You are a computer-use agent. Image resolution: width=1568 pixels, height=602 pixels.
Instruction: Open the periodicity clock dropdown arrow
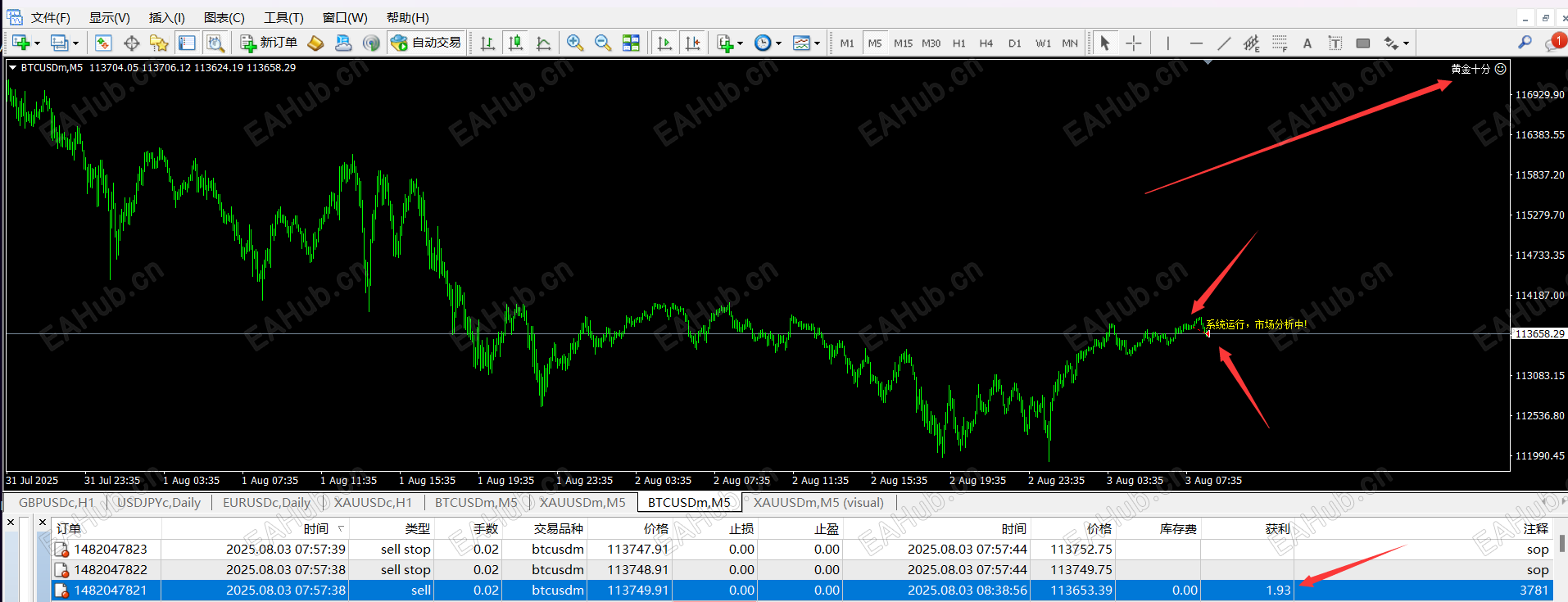click(x=778, y=43)
